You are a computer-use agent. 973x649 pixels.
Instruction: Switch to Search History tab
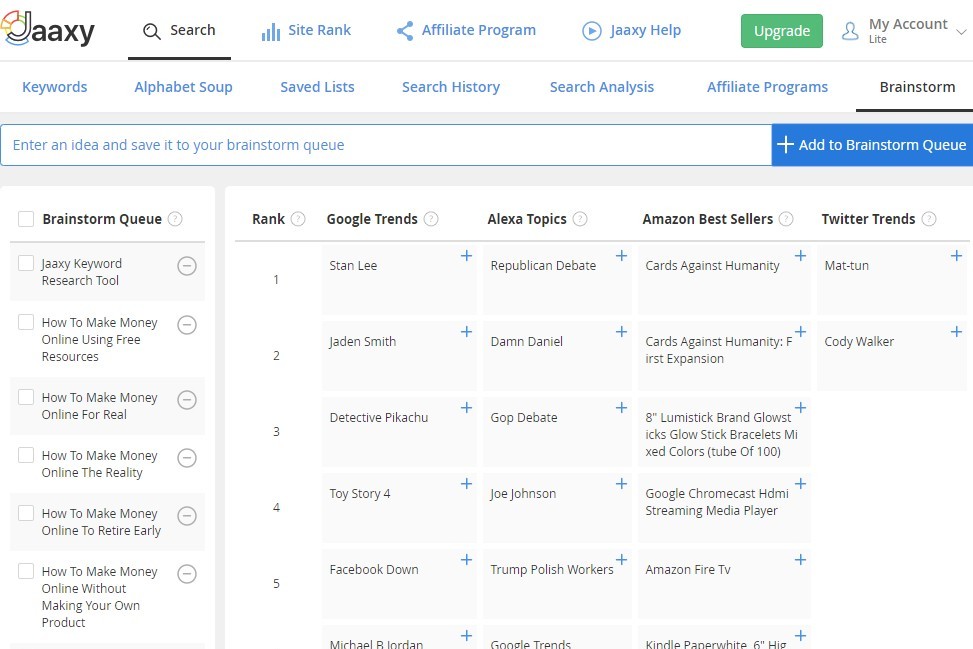coord(451,87)
